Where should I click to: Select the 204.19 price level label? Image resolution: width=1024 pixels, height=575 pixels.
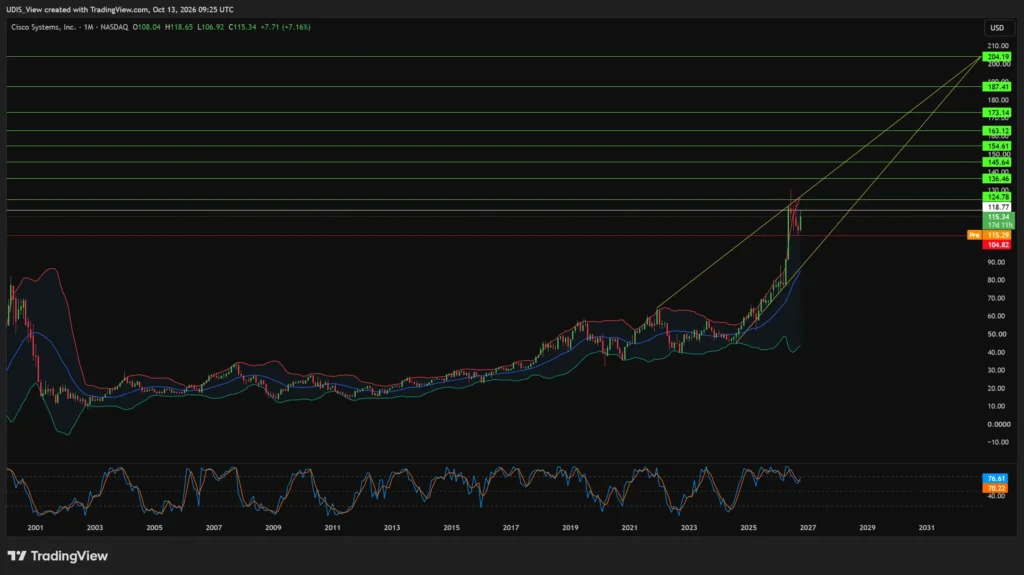click(x=997, y=57)
